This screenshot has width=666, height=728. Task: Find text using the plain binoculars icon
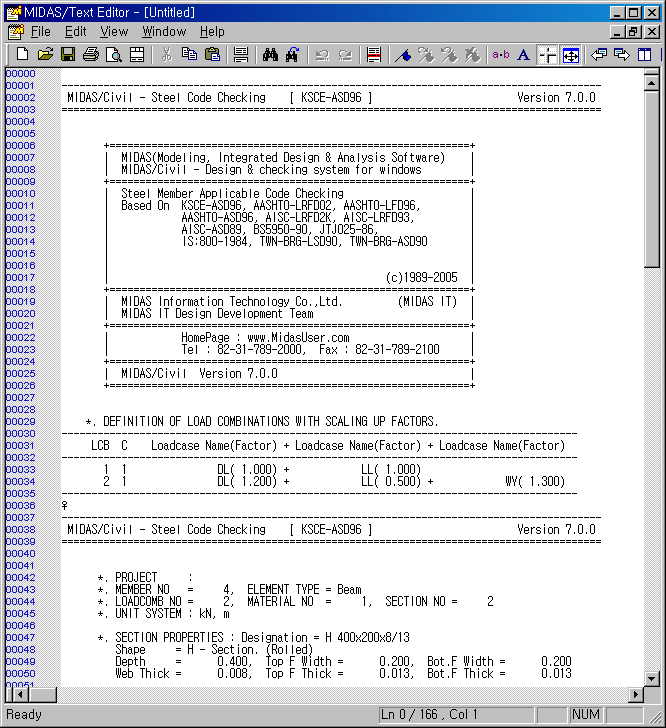pyautogui.click(x=270, y=55)
